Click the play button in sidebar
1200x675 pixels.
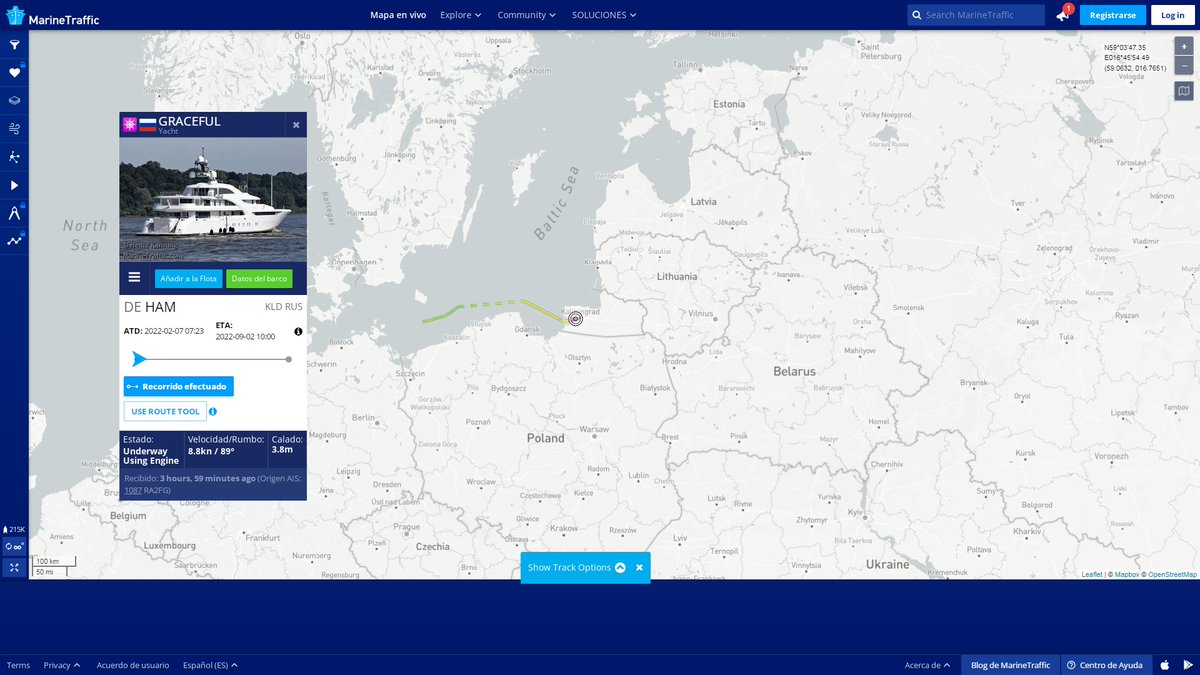(x=14, y=185)
